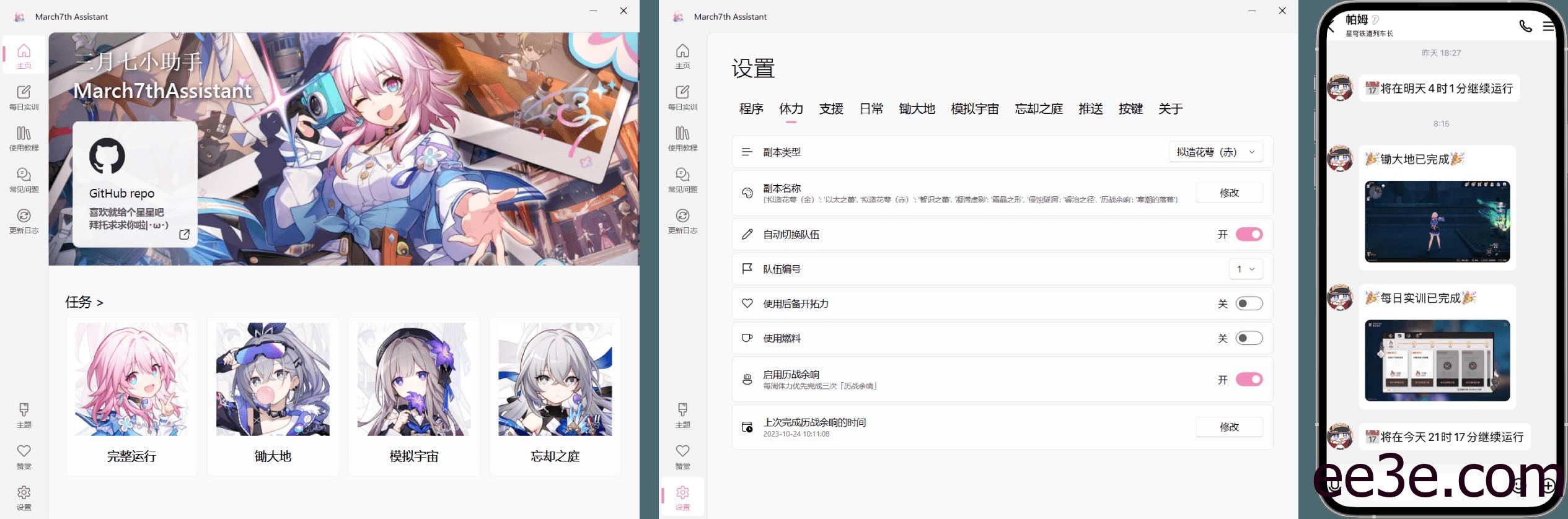Screen dimensions: 1568x519
Task: Open the 按键 settings tab
Action: point(1130,109)
